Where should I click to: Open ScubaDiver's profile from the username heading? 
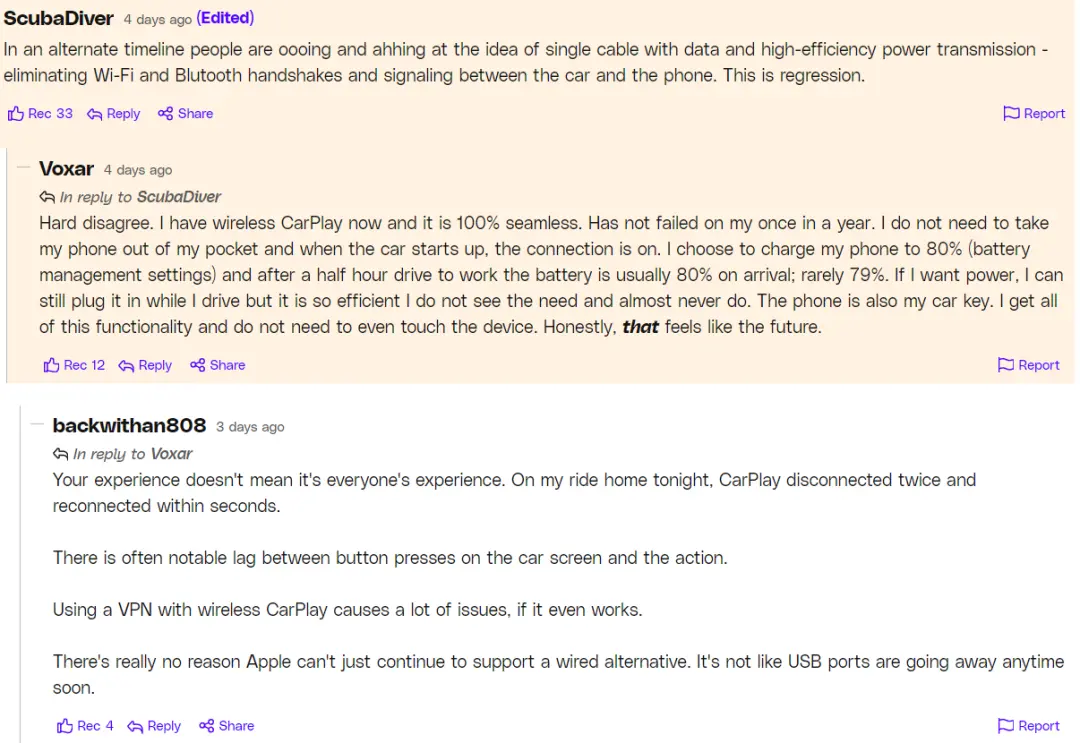click(59, 18)
